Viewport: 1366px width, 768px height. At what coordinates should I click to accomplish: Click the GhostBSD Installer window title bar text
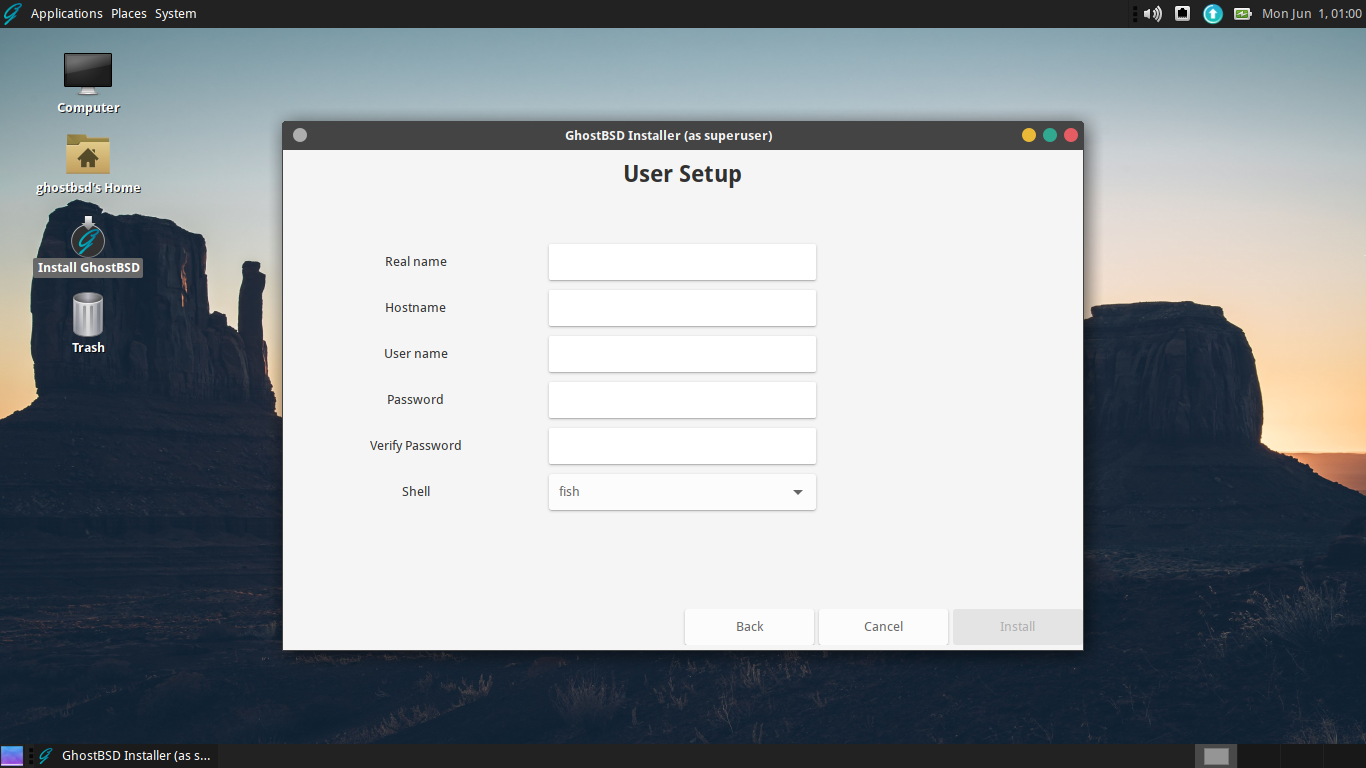[668, 136]
